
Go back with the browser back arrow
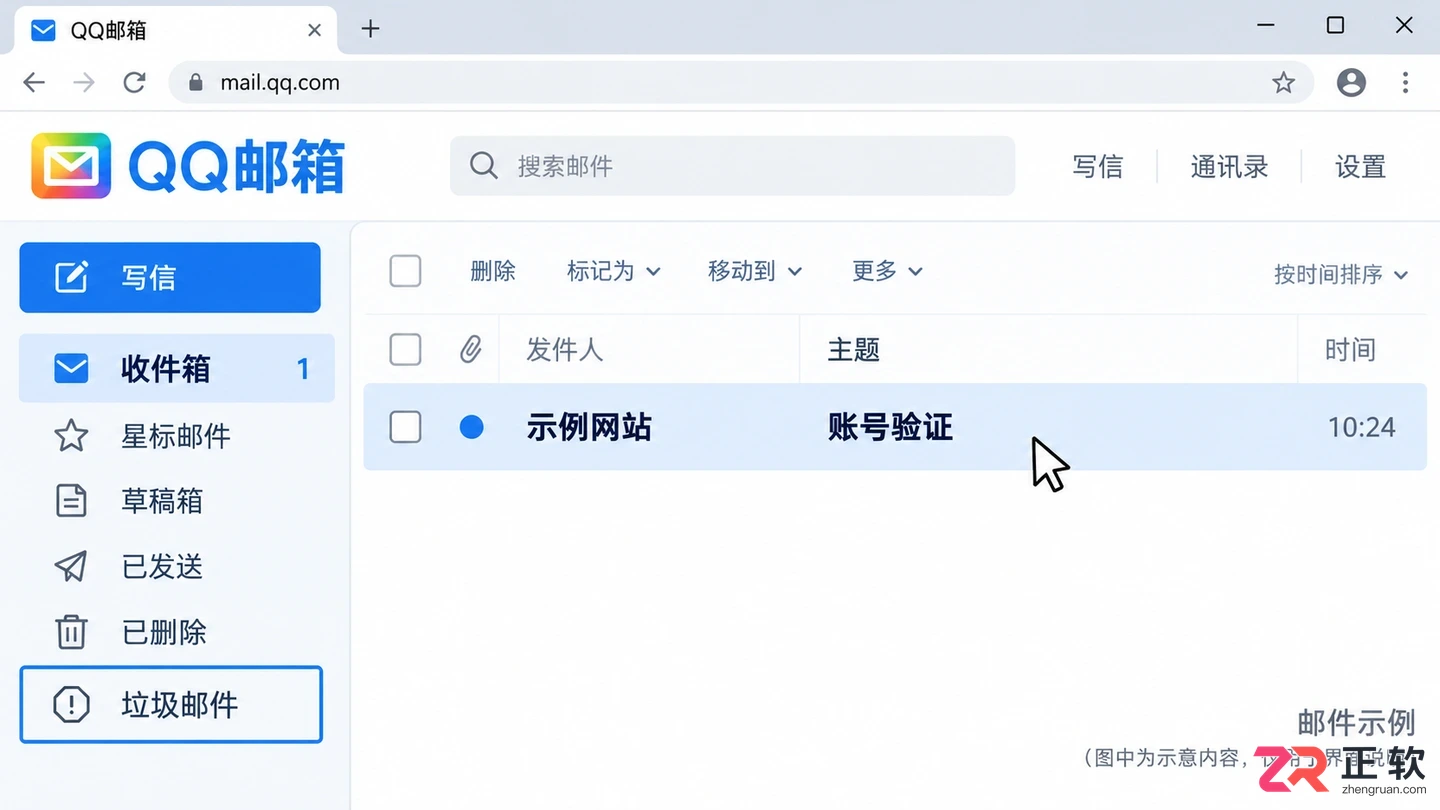pos(34,83)
